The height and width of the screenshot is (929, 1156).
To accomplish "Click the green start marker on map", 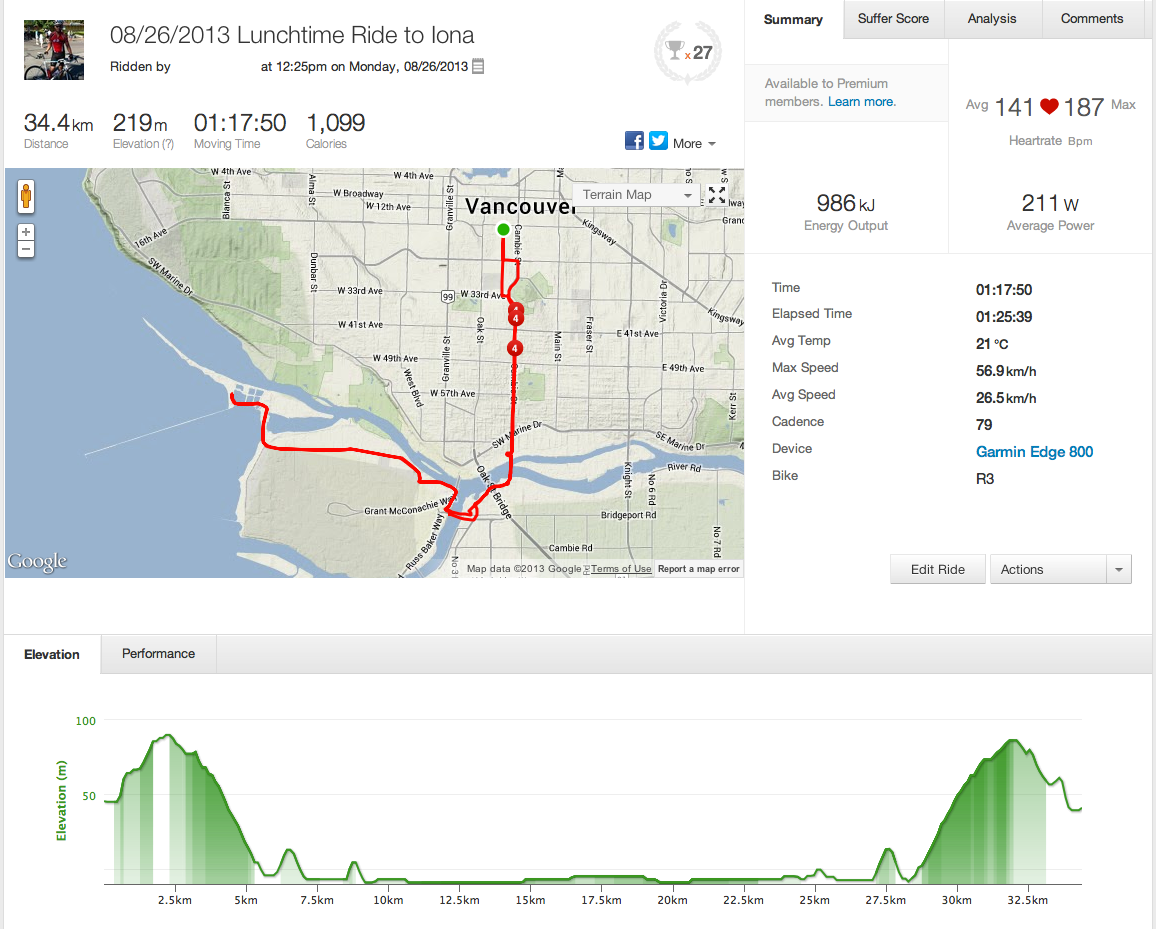I will click(503, 229).
